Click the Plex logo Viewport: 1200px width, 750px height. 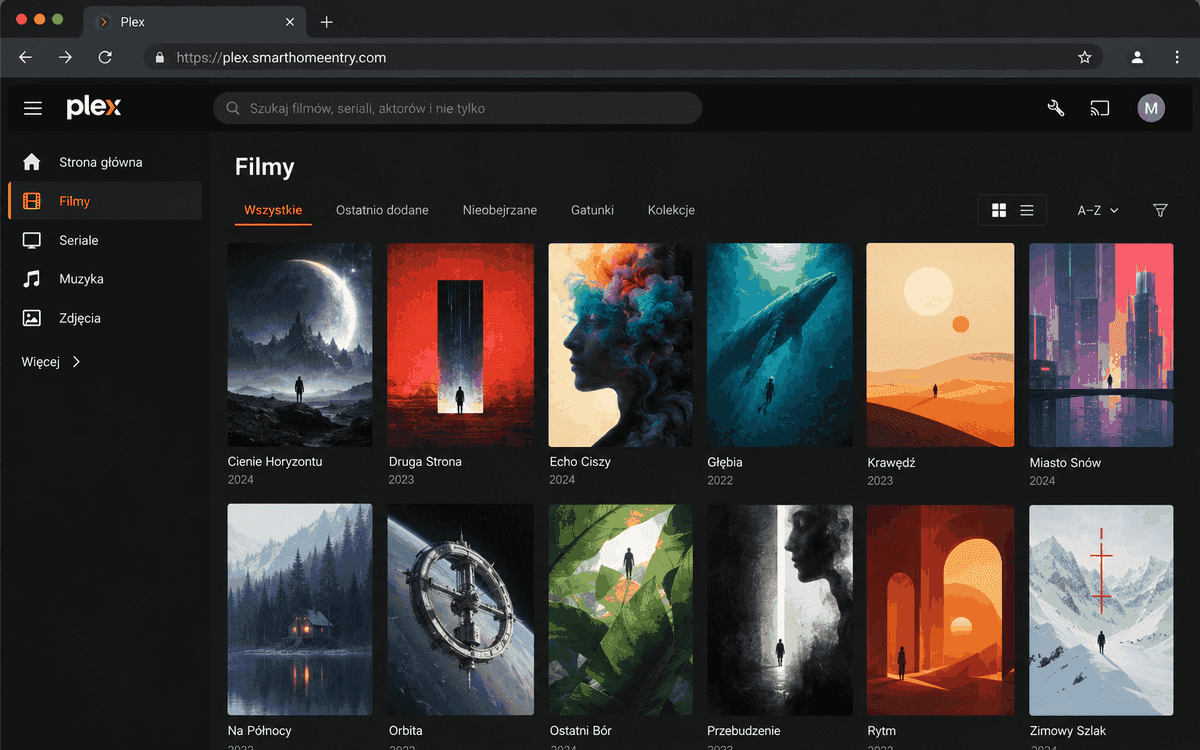(94, 108)
